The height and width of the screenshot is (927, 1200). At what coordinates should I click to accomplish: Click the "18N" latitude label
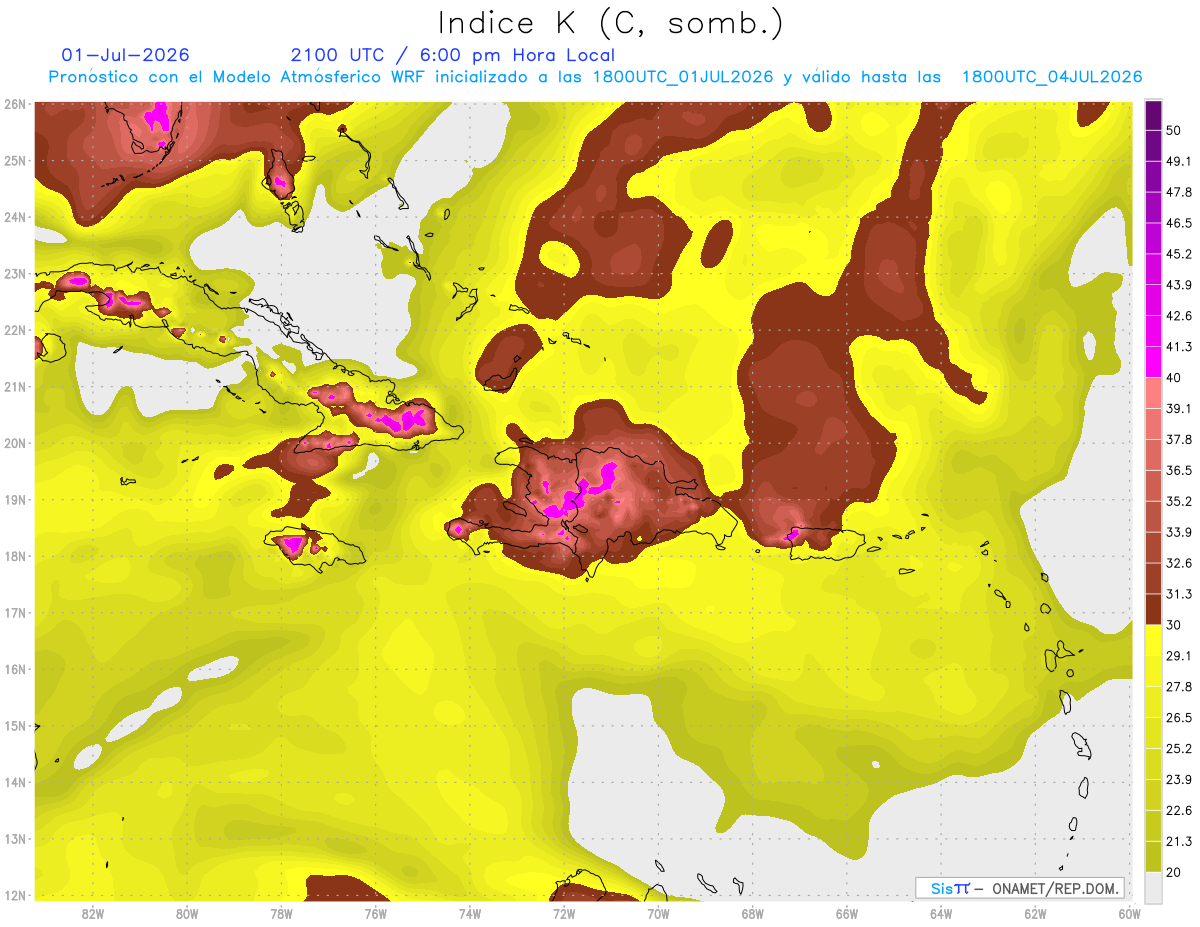[15, 556]
